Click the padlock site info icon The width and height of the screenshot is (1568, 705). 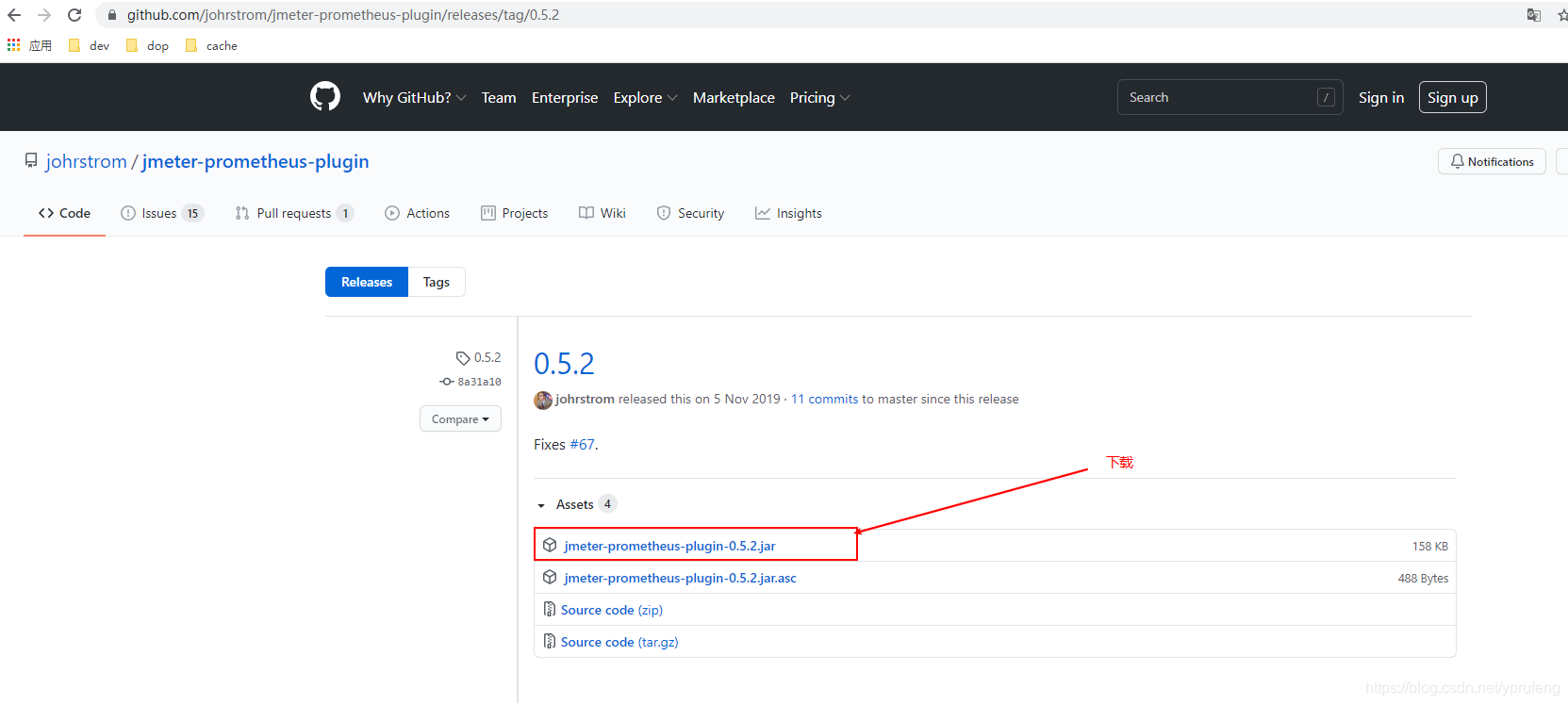(112, 15)
